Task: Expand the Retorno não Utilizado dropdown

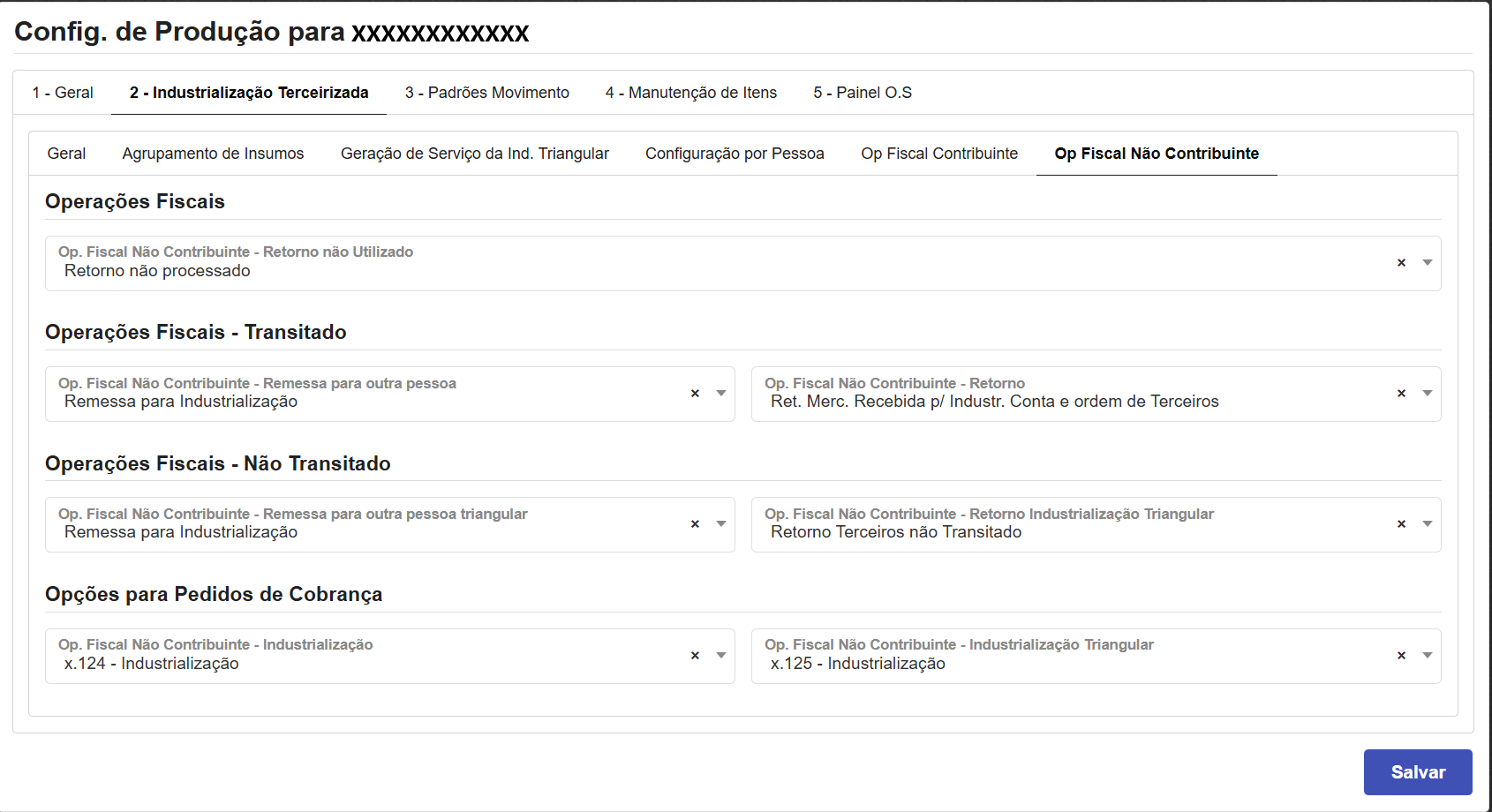Action: coord(1427,263)
